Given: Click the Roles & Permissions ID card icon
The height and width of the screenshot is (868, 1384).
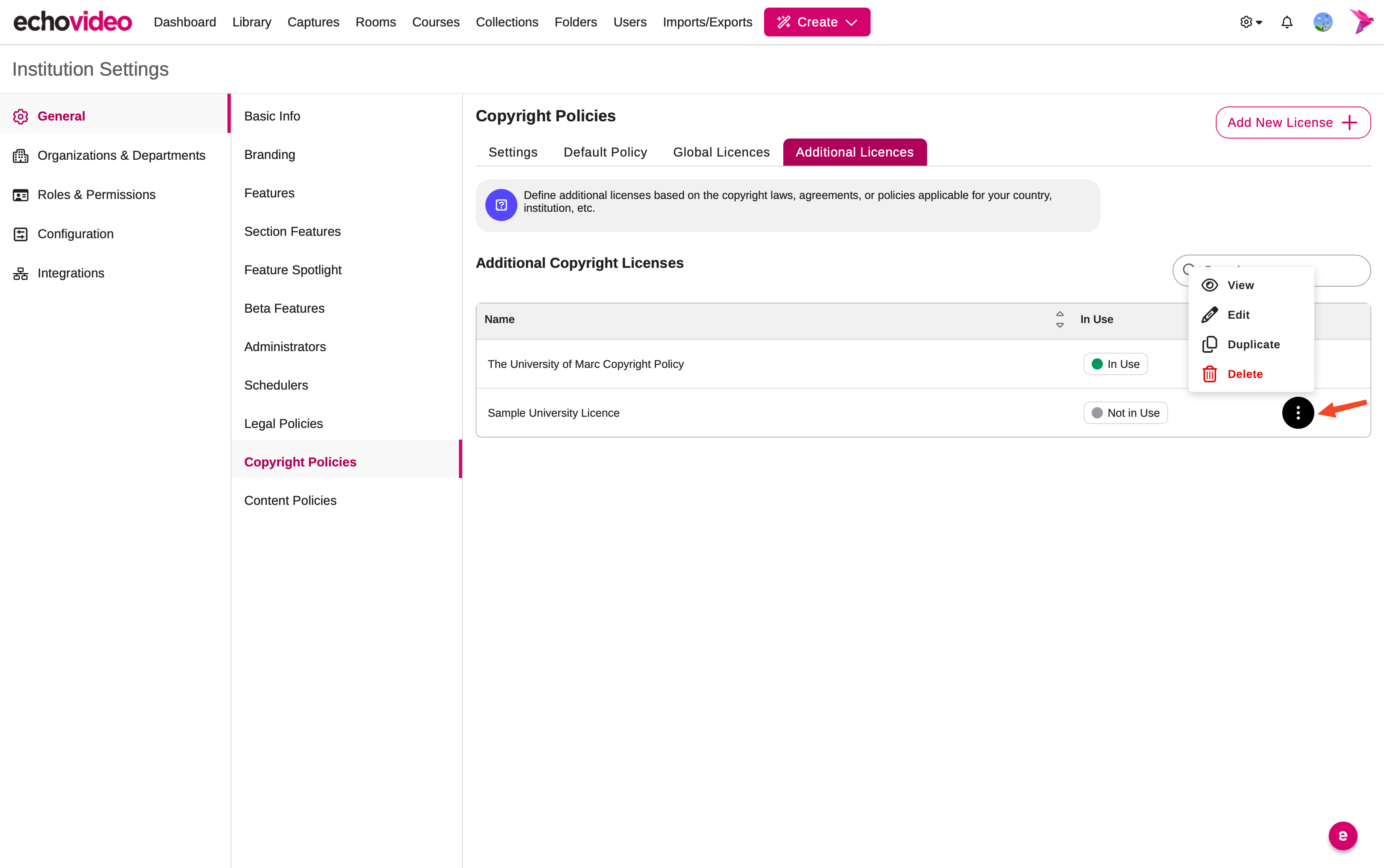Looking at the screenshot, I should pos(21,195).
